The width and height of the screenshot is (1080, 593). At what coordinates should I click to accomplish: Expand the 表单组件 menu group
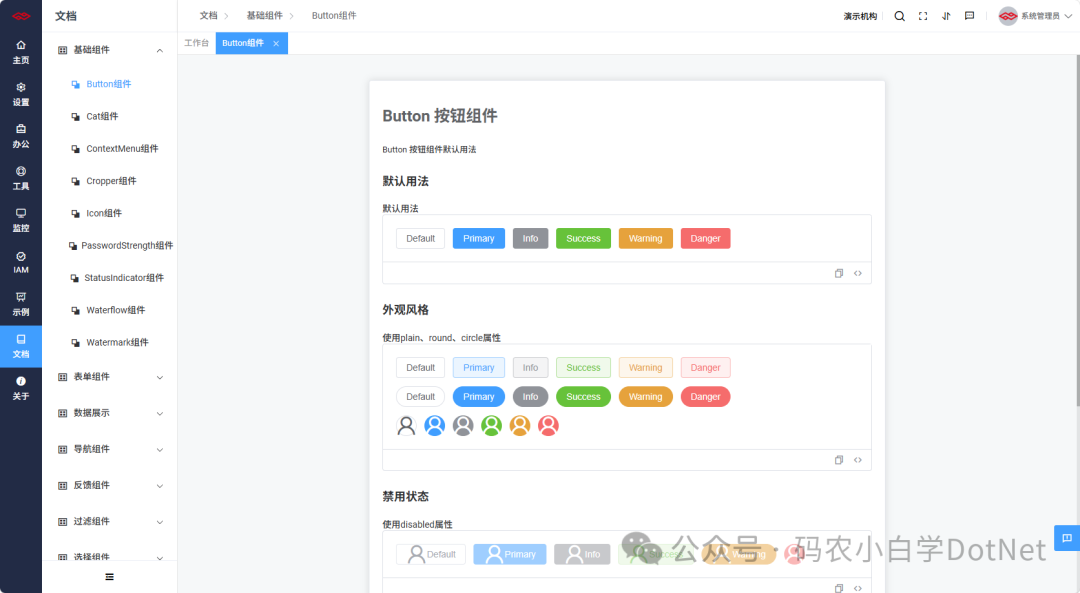pyautogui.click(x=110, y=377)
